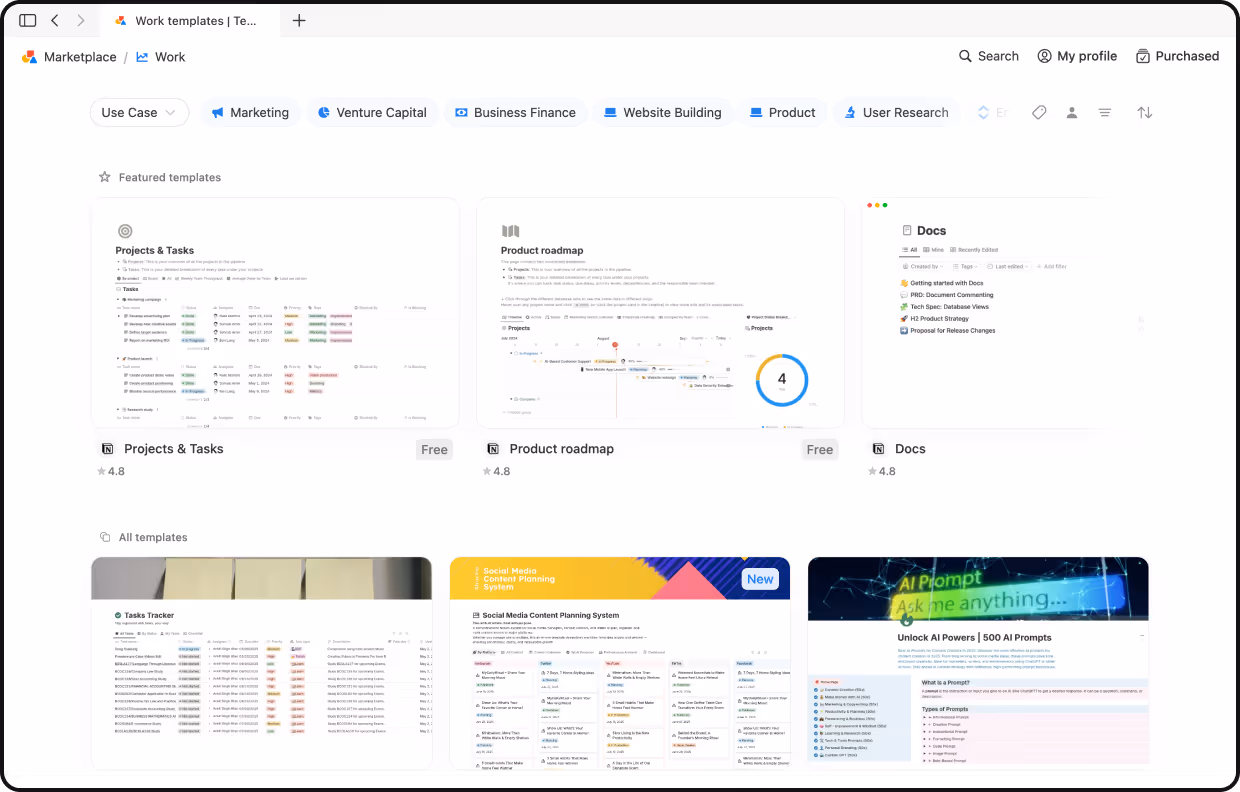Click 4.8 rating under Docs
The image size is (1240, 792).
point(882,471)
